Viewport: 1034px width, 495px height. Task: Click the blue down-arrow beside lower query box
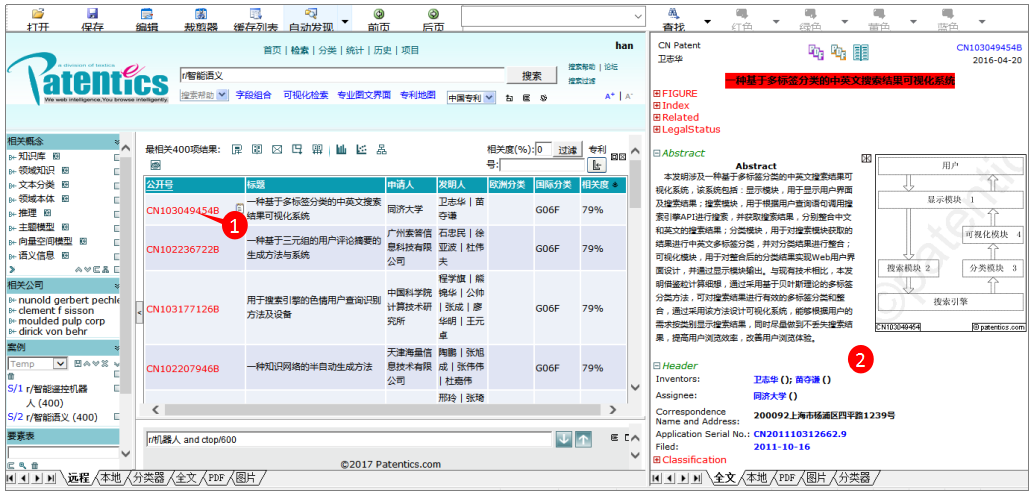564,440
